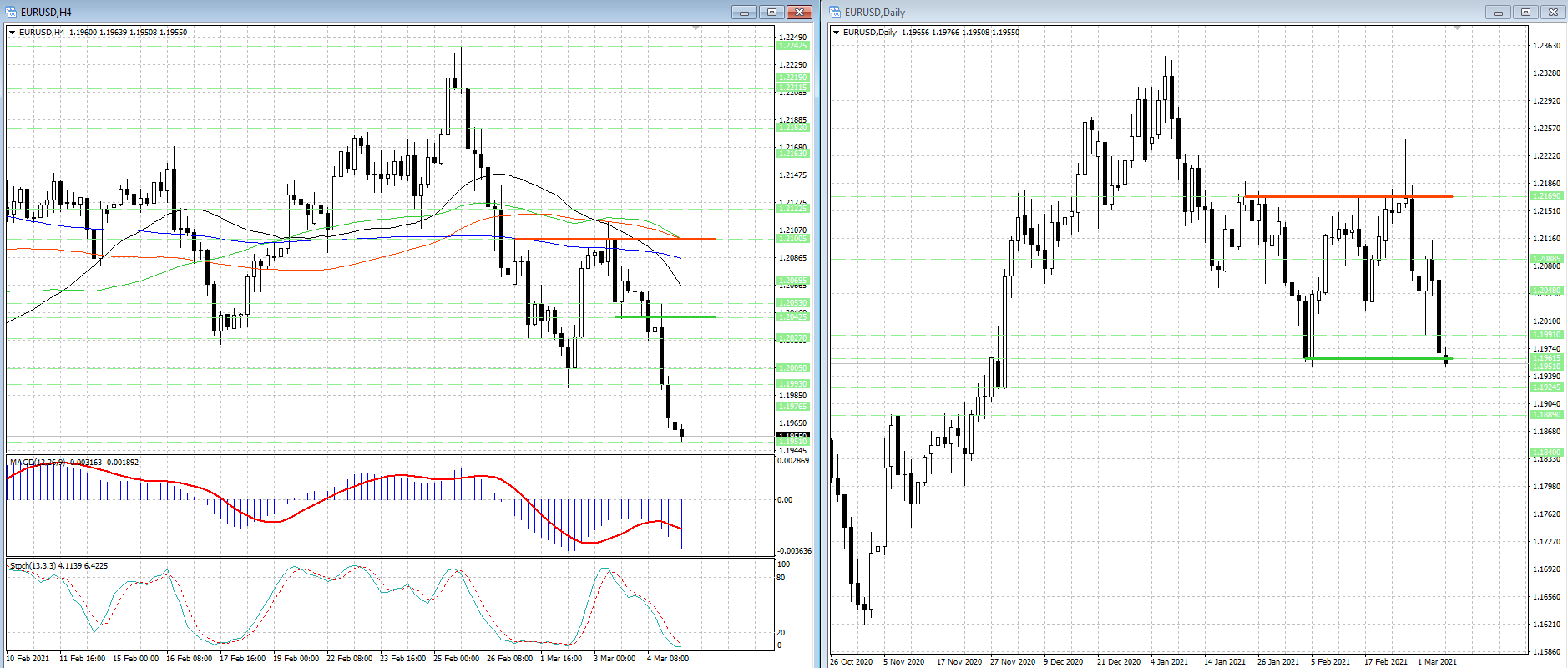Click the '26 Feb 08:00' date on H4 axis
1568x668 pixels.
click(x=509, y=659)
